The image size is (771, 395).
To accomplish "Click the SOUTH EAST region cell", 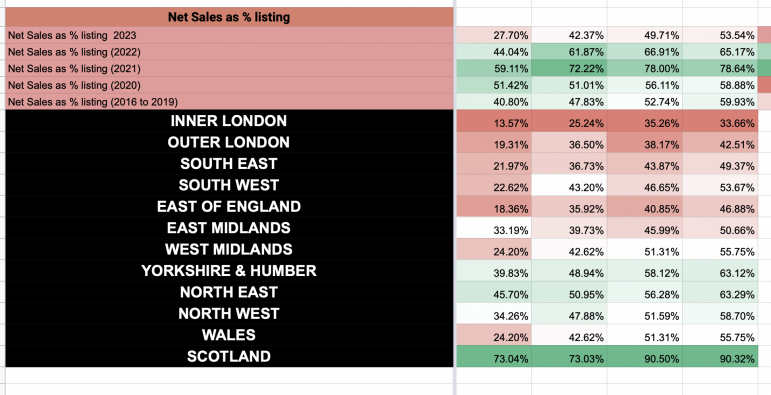I will [x=229, y=163].
